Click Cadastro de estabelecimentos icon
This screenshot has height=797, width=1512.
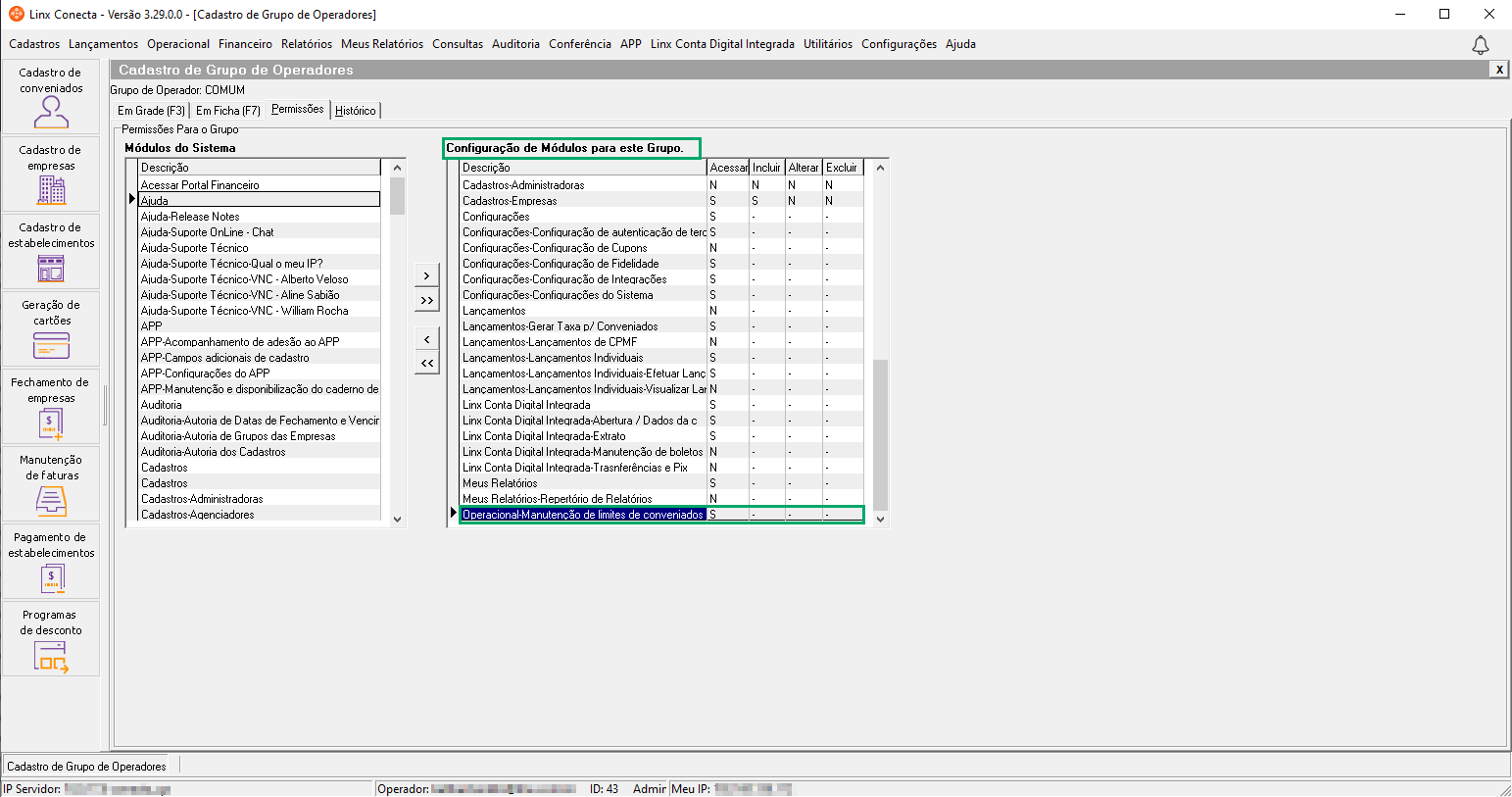point(51,268)
